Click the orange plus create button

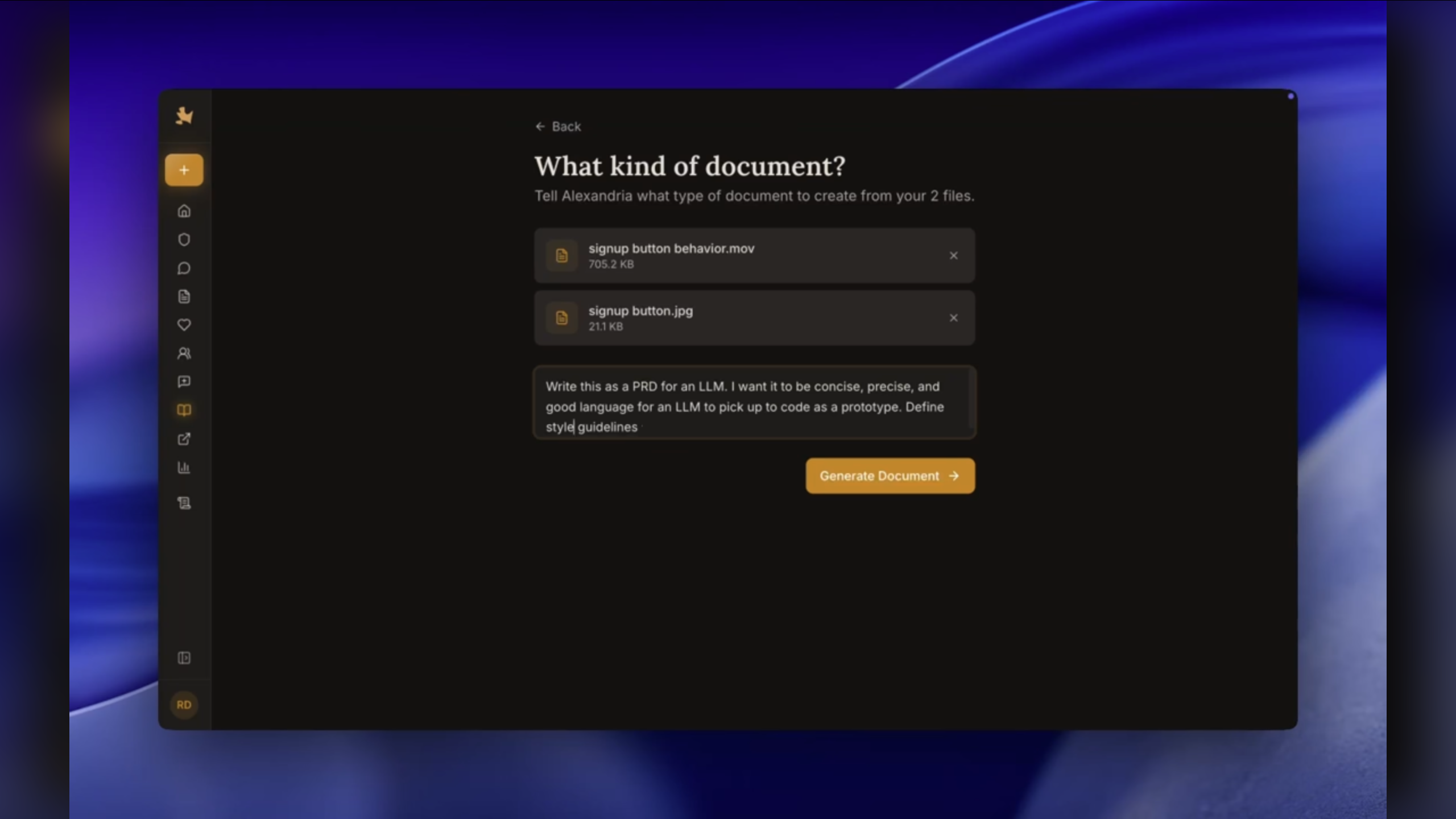coord(184,169)
